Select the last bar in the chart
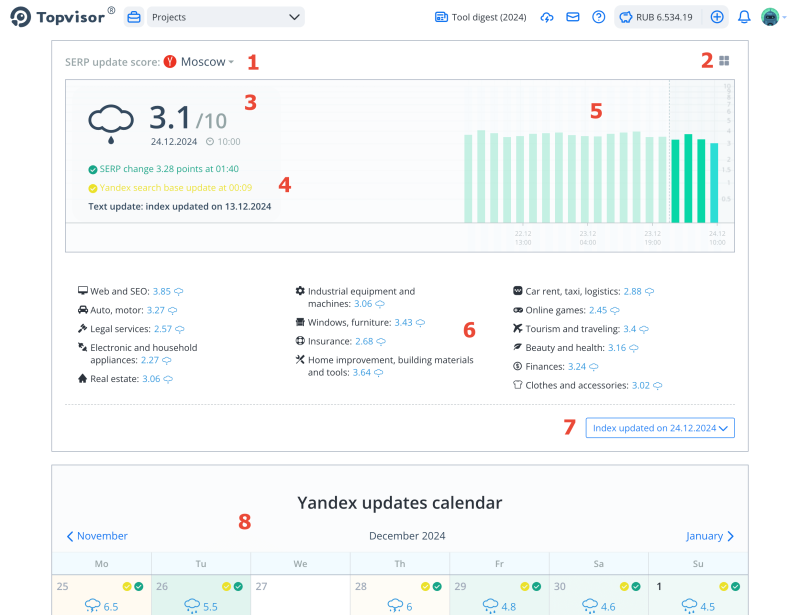The image size is (800, 615). tap(714, 183)
